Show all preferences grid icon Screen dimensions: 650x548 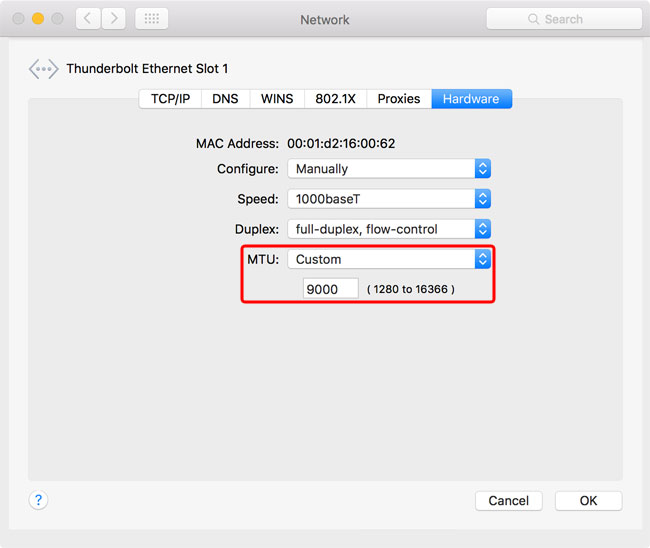pyautogui.click(x=151, y=19)
